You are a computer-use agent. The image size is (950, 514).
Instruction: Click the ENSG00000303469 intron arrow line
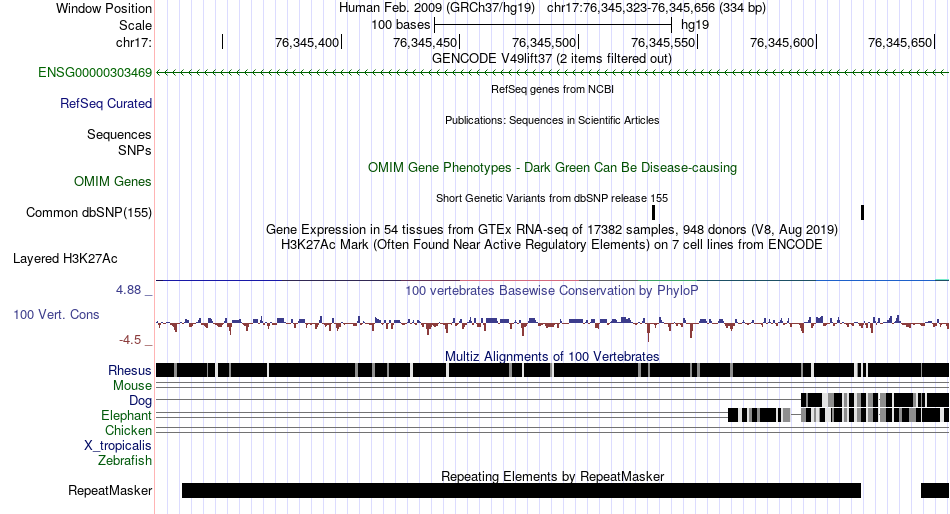pos(553,73)
